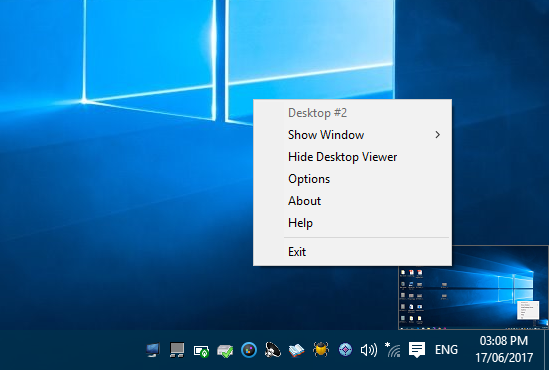Expand the Show Window submenu arrow
Image resolution: width=549 pixels, height=370 pixels.
pos(437,135)
